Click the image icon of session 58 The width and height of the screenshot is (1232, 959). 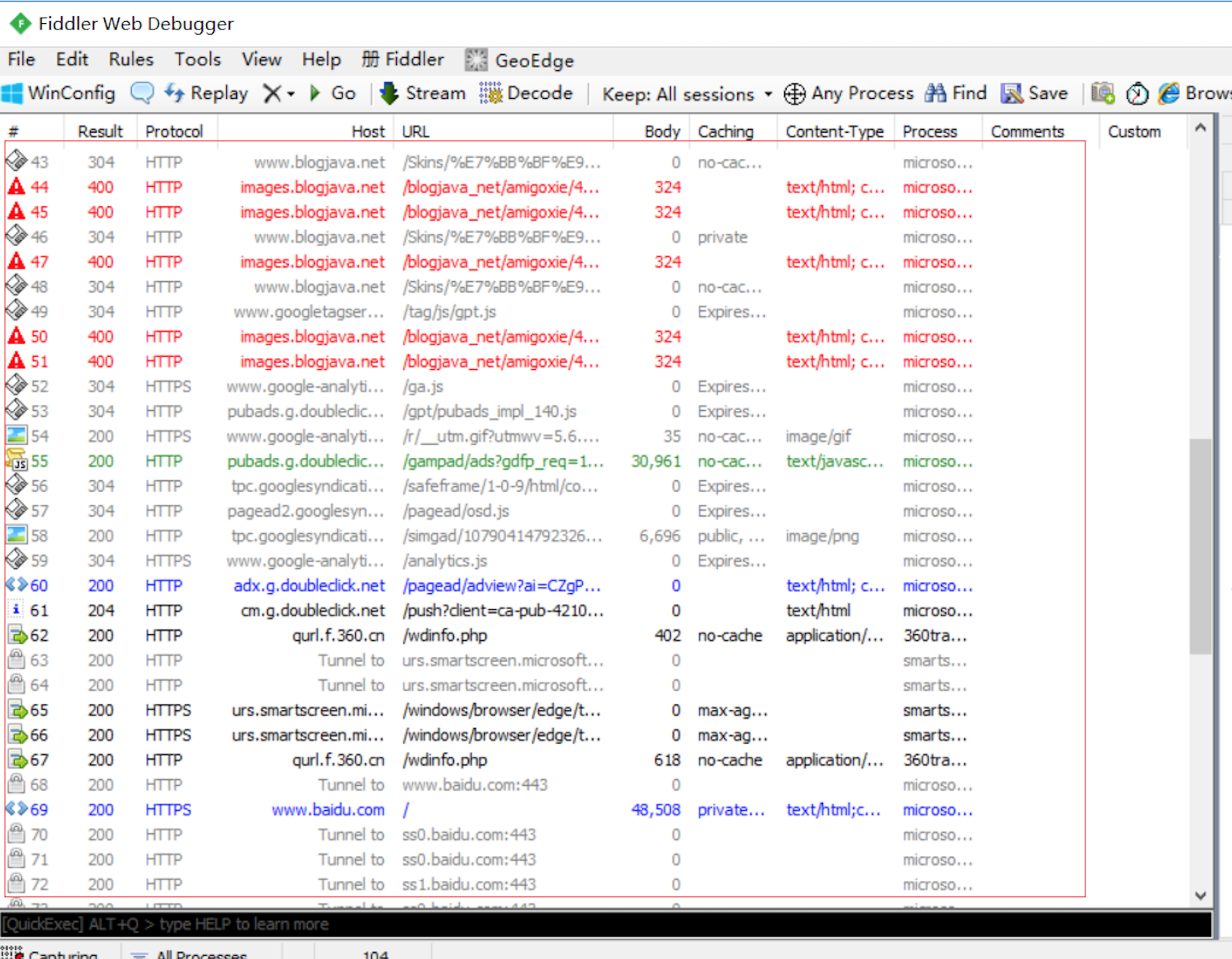pos(16,534)
